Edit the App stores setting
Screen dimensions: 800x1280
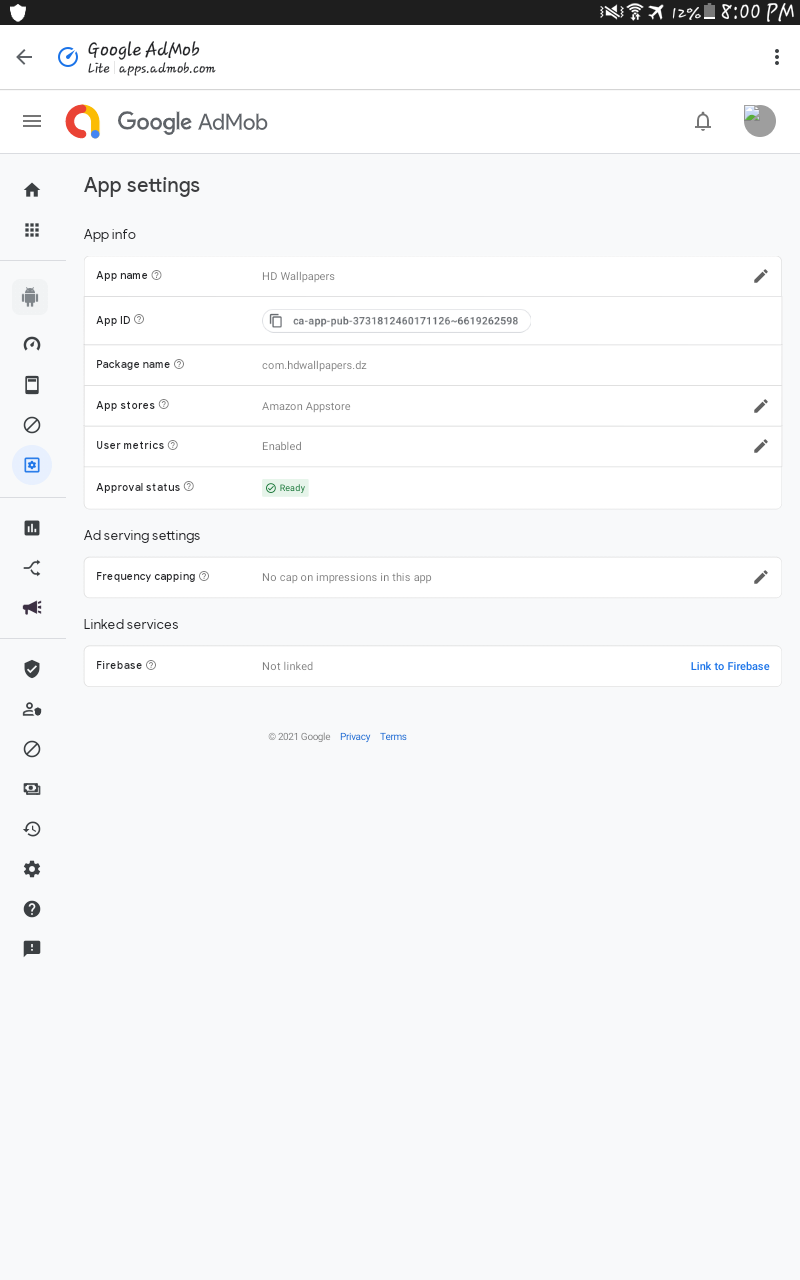[761, 406]
